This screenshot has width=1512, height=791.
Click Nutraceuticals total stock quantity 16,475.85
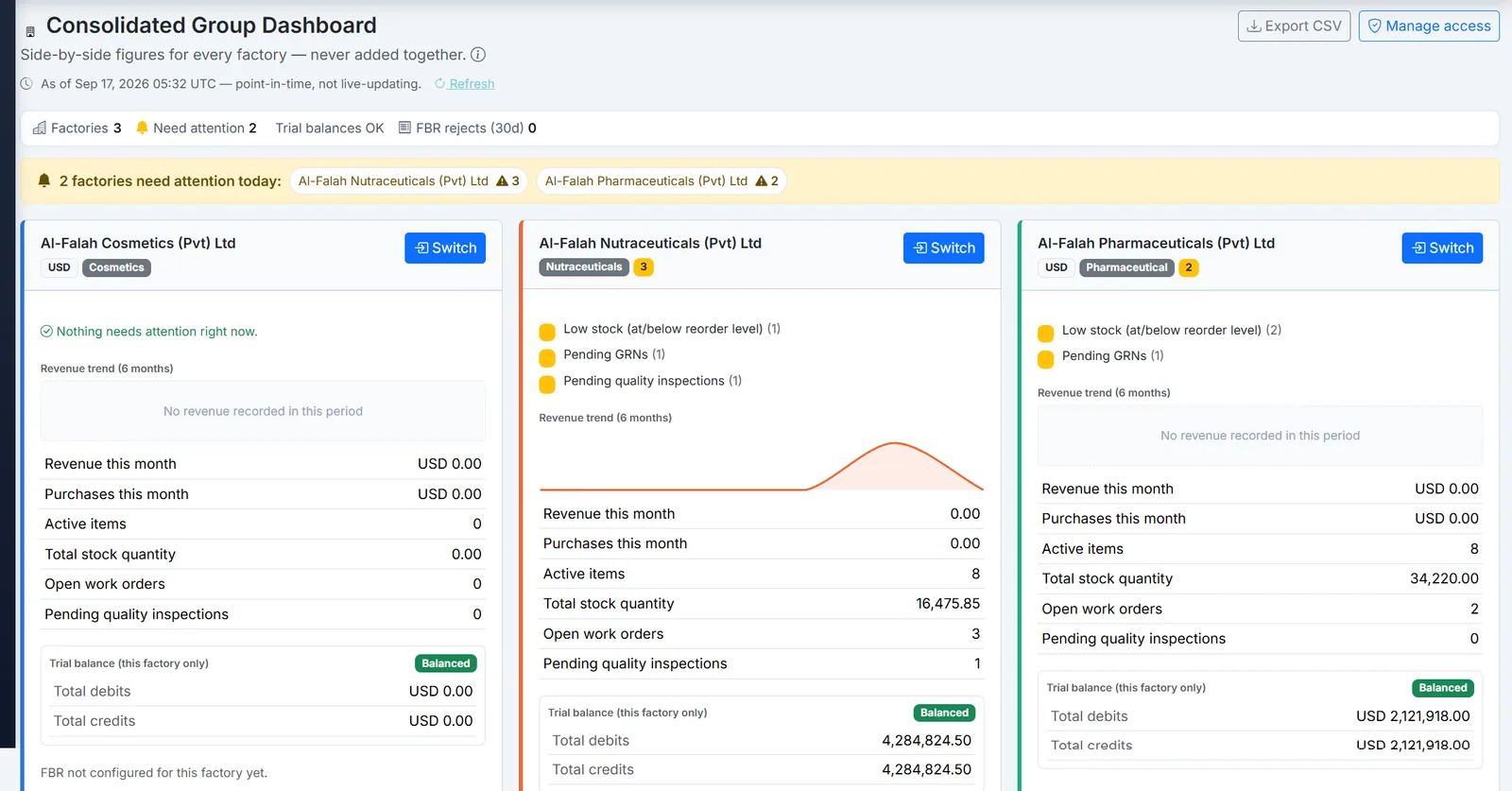(948, 603)
